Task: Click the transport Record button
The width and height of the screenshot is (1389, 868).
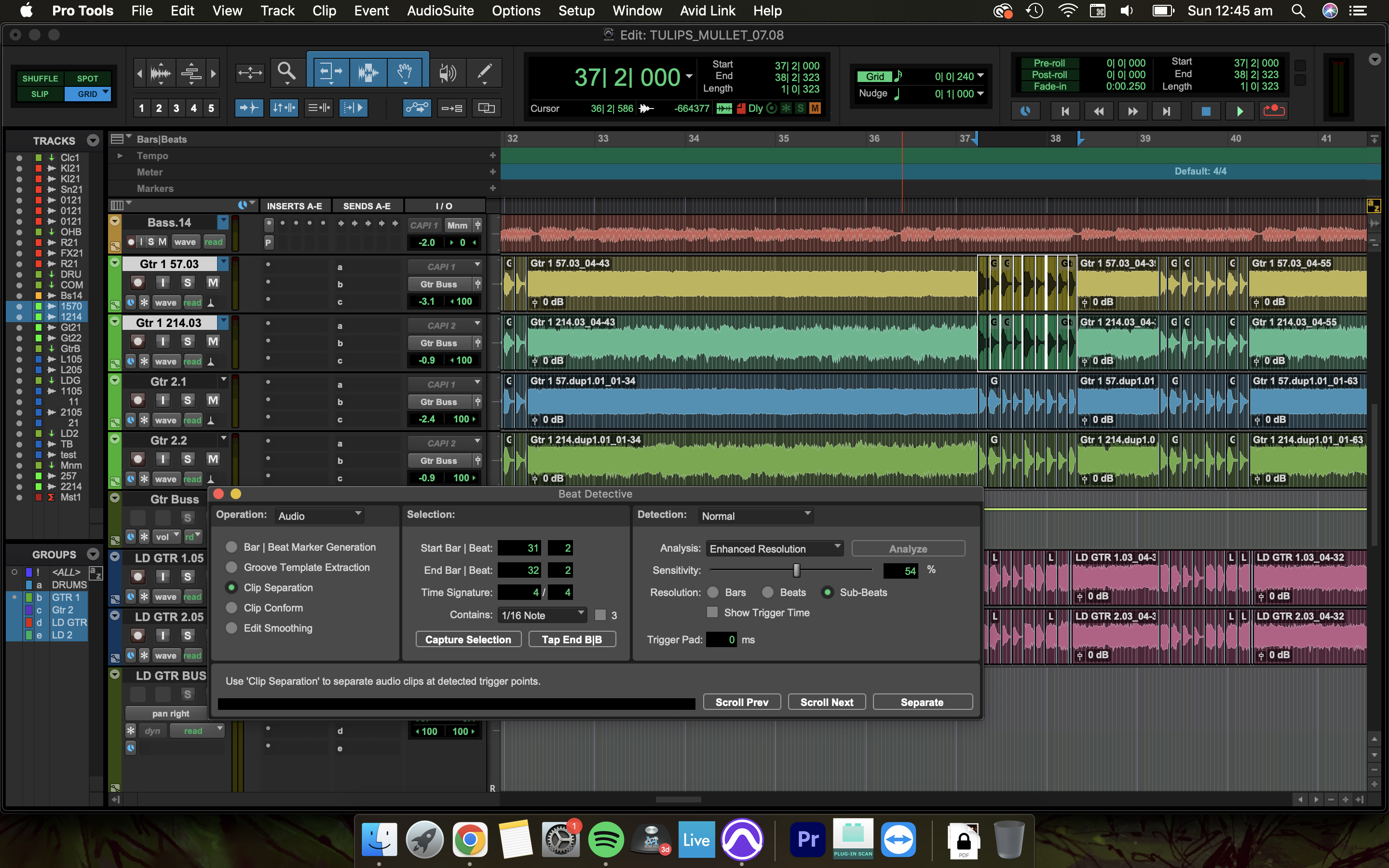Action: click(x=1274, y=111)
